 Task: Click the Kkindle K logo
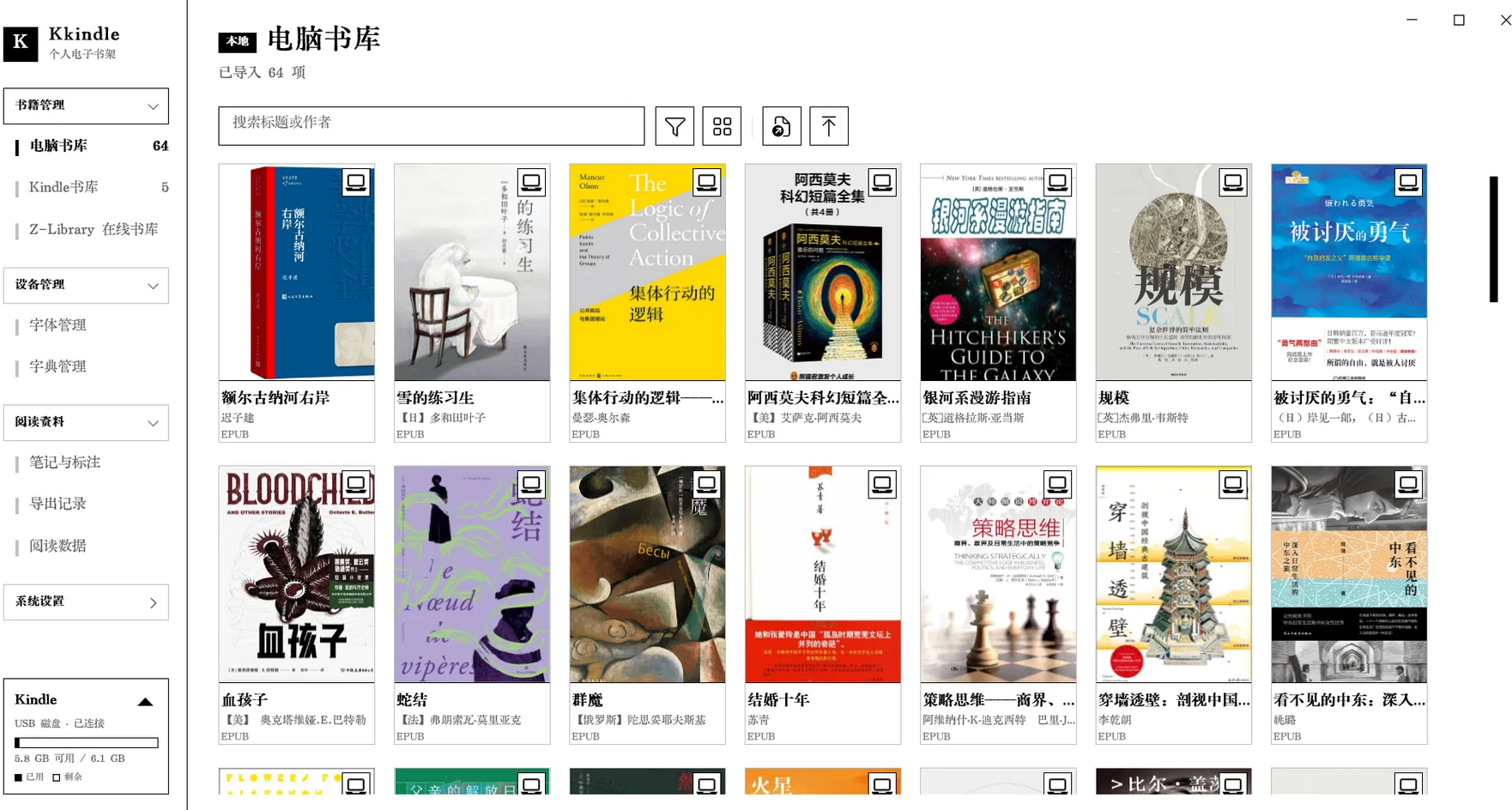coord(21,43)
